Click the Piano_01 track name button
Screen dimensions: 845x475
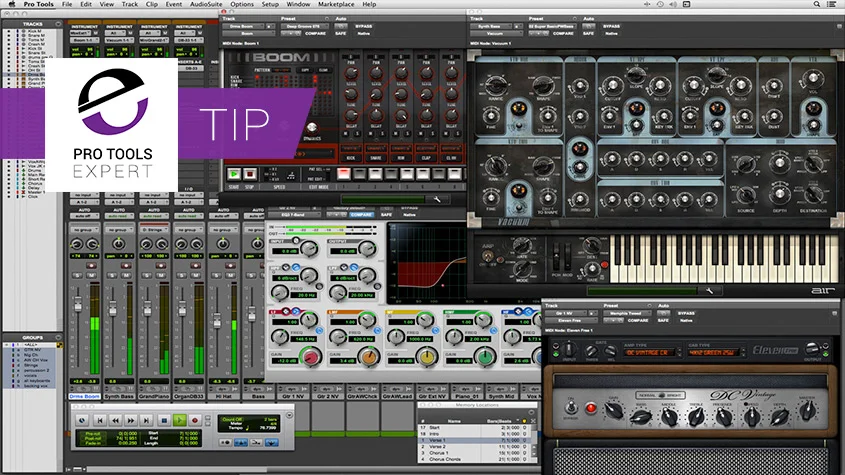(467, 396)
